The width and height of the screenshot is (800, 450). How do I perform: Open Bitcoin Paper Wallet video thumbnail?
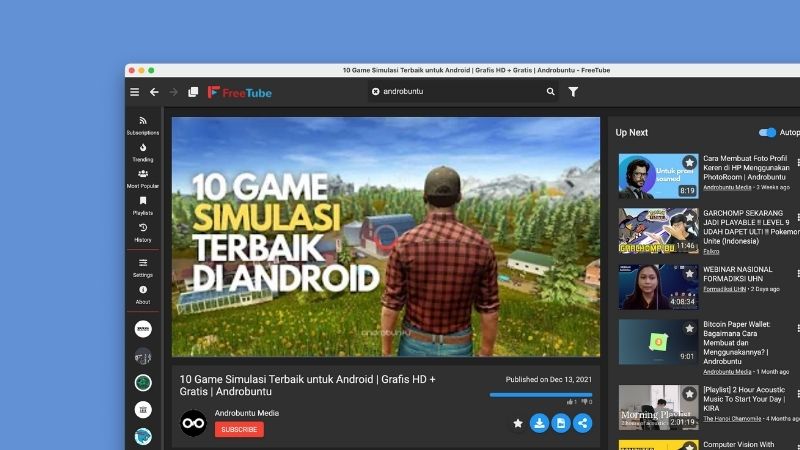[x=658, y=342]
